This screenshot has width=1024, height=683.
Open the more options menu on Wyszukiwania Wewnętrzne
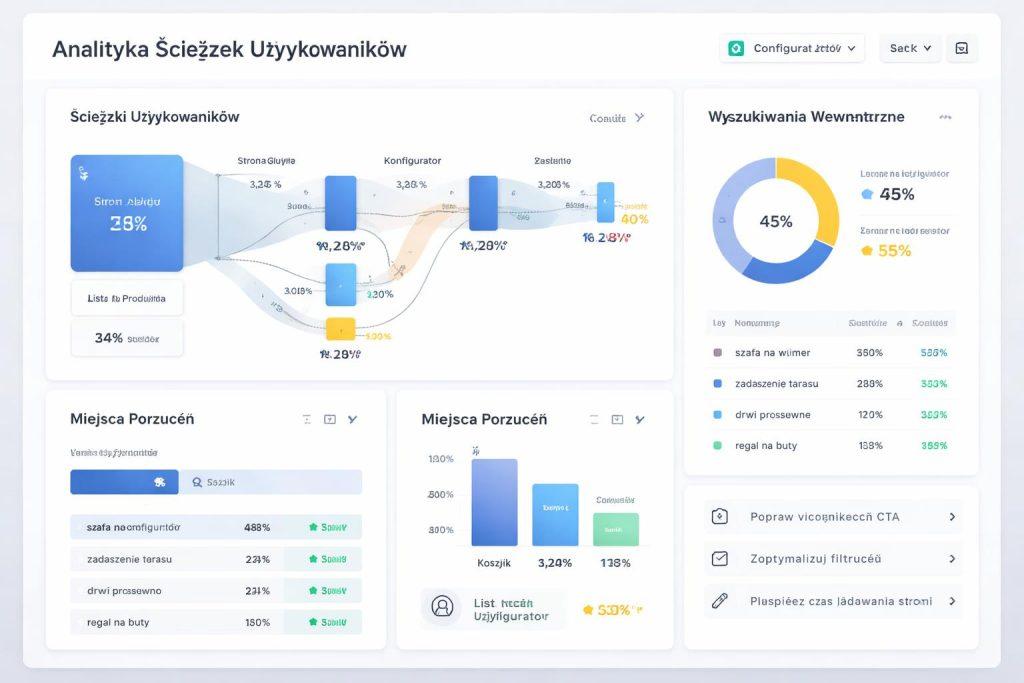click(945, 117)
